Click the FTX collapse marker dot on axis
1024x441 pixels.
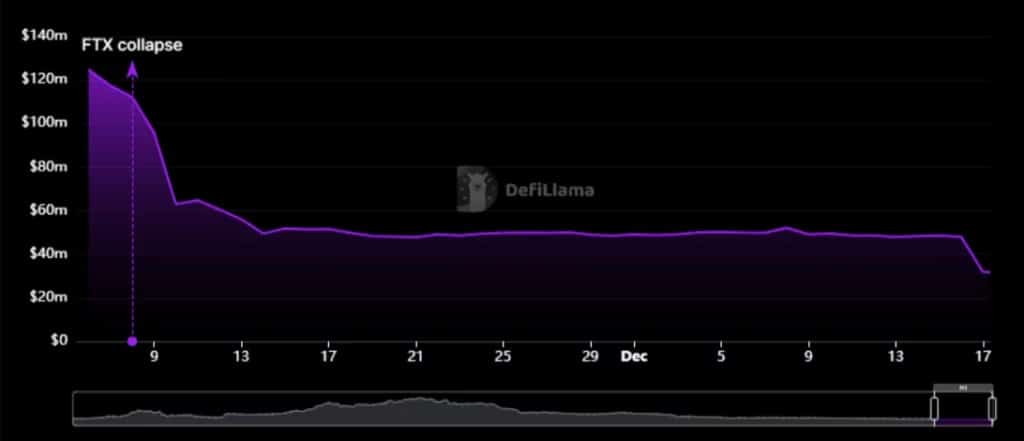[x=133, y=341]
